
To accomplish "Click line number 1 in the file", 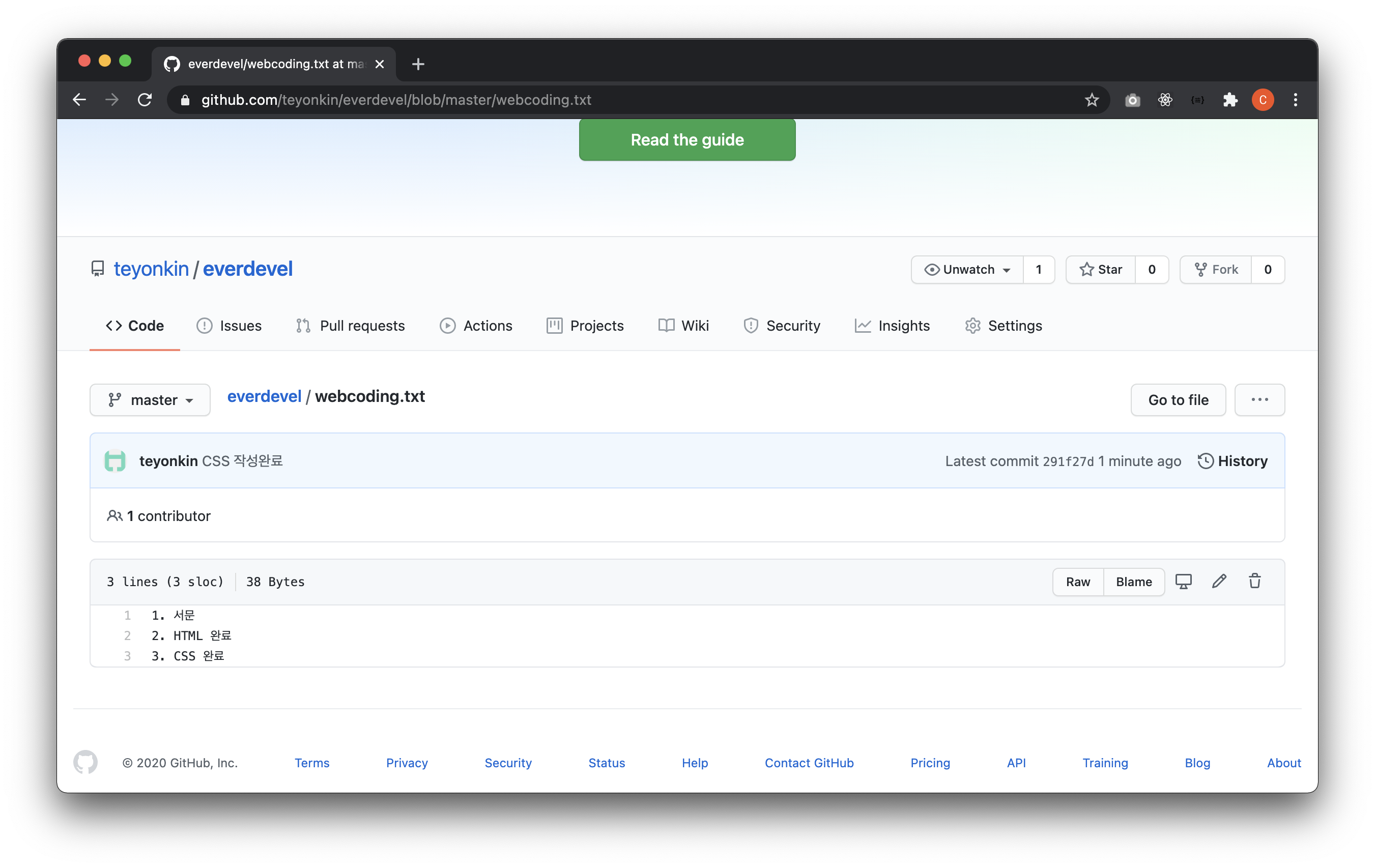I will [x=127, y=615].
